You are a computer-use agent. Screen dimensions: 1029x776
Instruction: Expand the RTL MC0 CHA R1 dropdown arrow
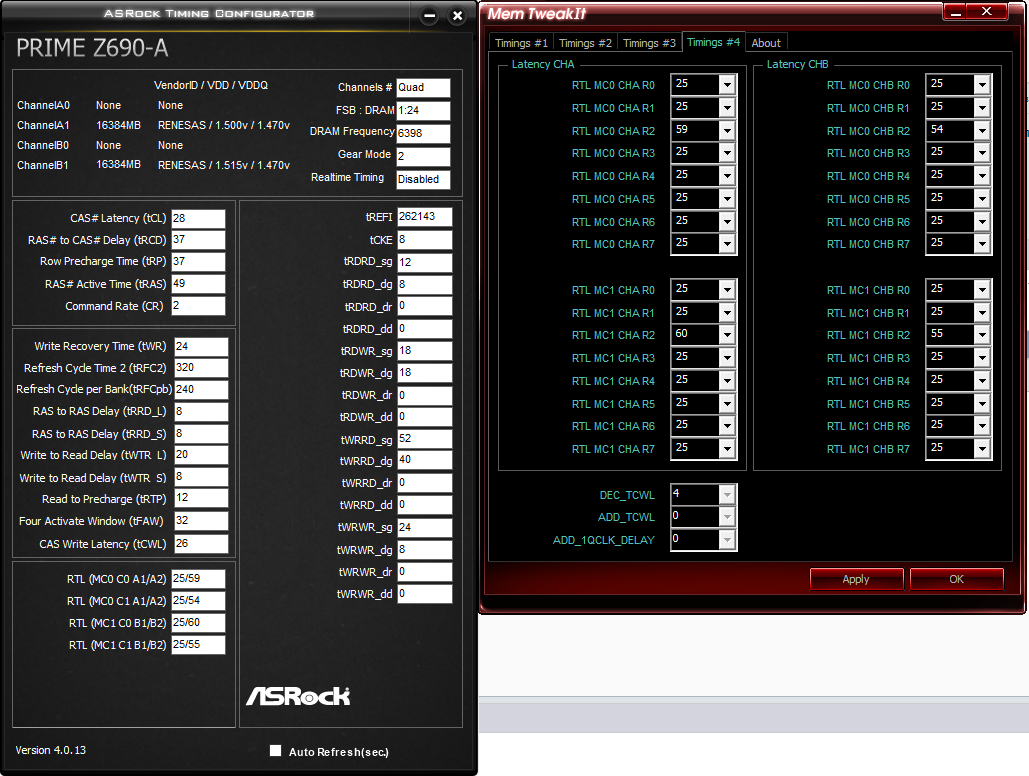727,108
